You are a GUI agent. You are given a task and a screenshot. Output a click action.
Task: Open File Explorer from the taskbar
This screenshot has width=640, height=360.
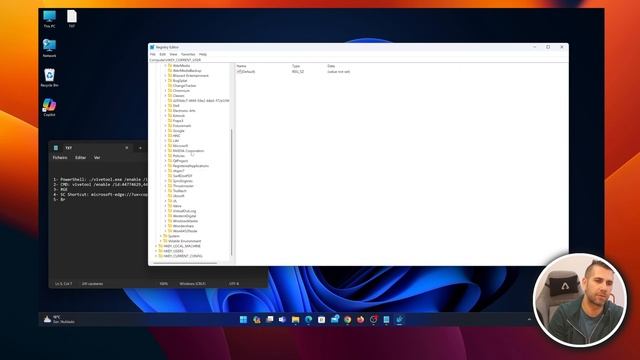click(x=296, y=320)
